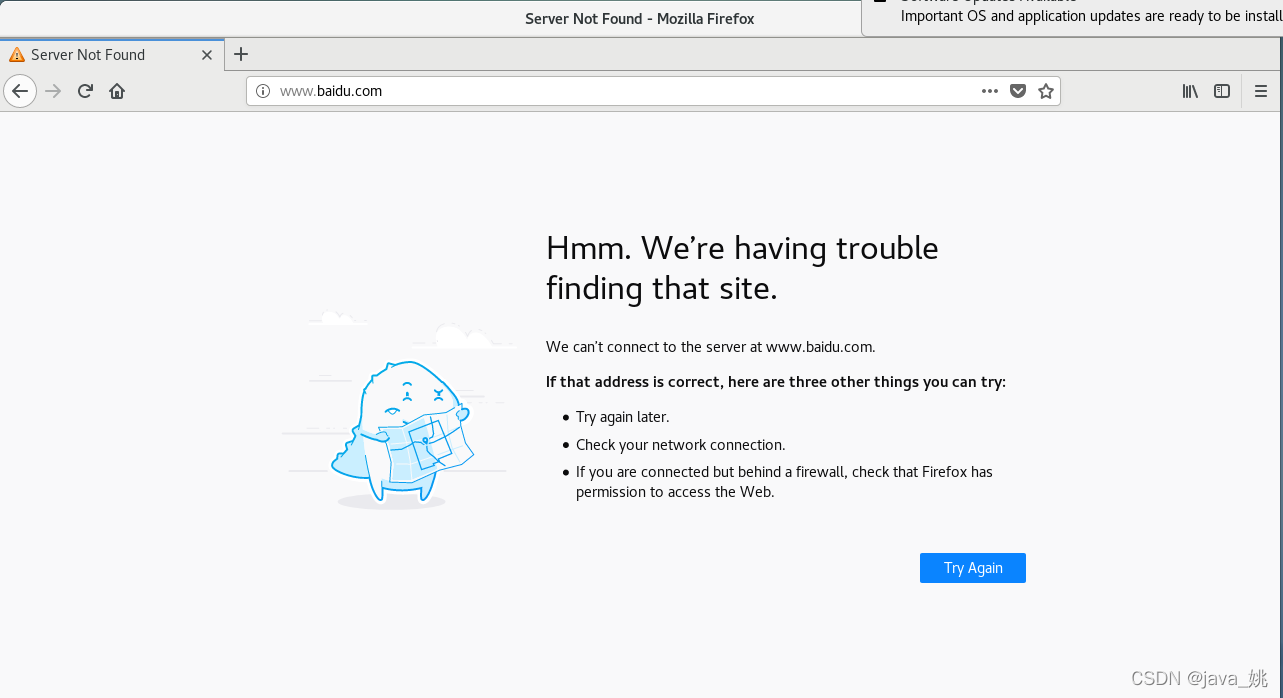The width and height of the screenshot is (1283, 698).
Task: Click 'We can't connect to the server' text
Action: (711, 347)
